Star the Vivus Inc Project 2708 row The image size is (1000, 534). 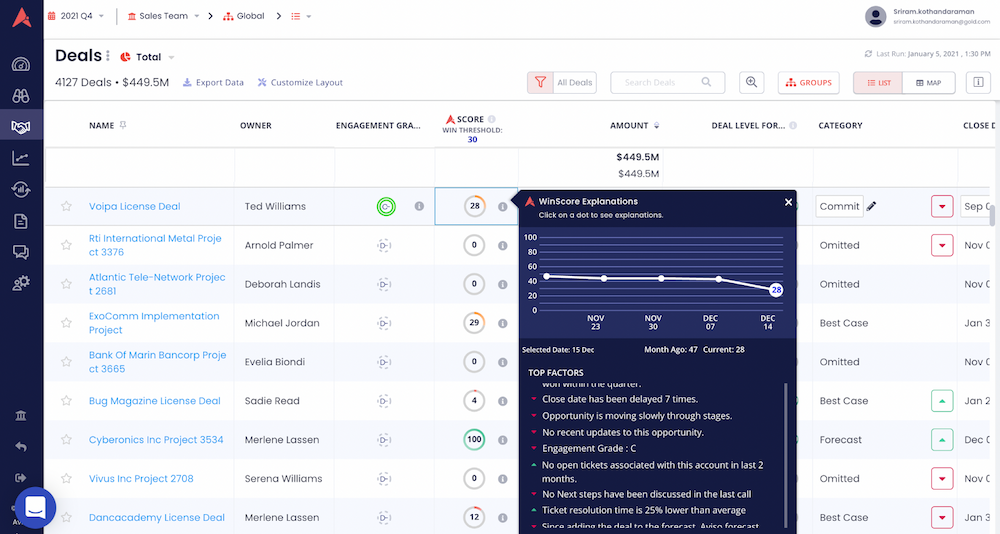(x=66, y=478)
